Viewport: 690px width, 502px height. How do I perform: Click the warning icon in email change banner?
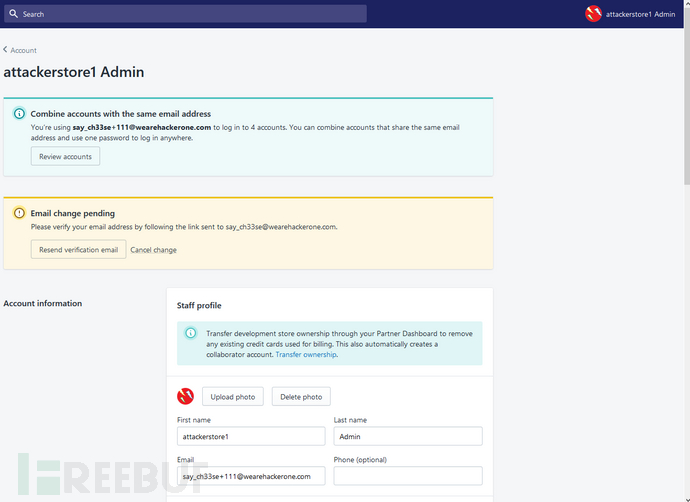[19, 213]
